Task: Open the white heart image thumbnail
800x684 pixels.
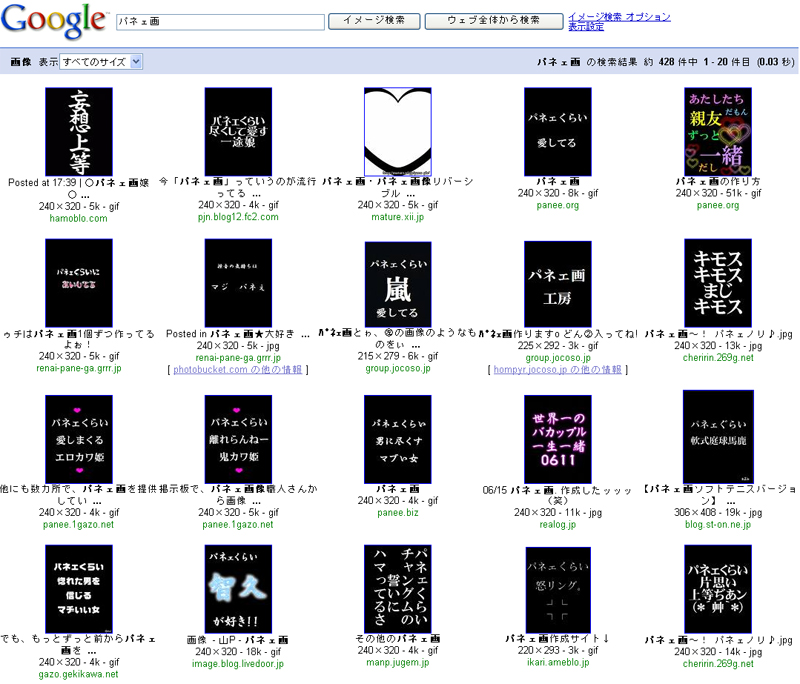Action: [x=397, y=132]
